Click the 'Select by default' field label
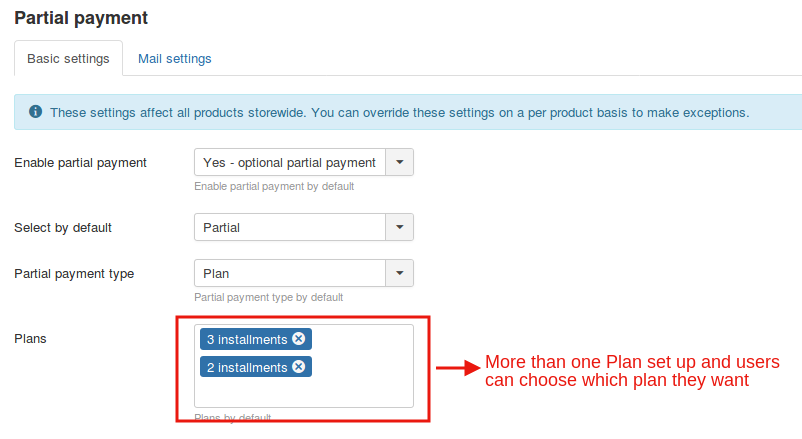 coord(63,227)
